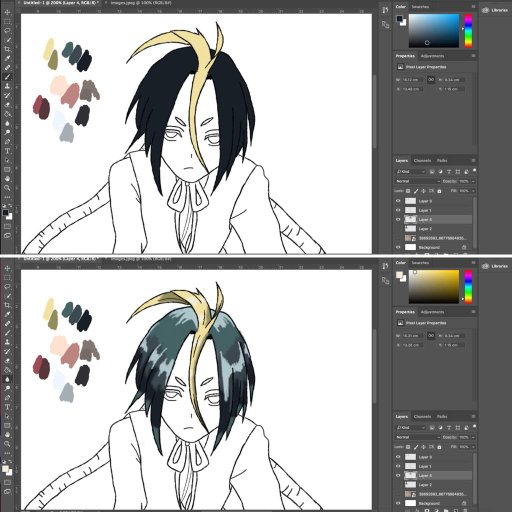Select the Lasso tool in the top window
This screenshot has width=512, height=512.
[7, 31]
